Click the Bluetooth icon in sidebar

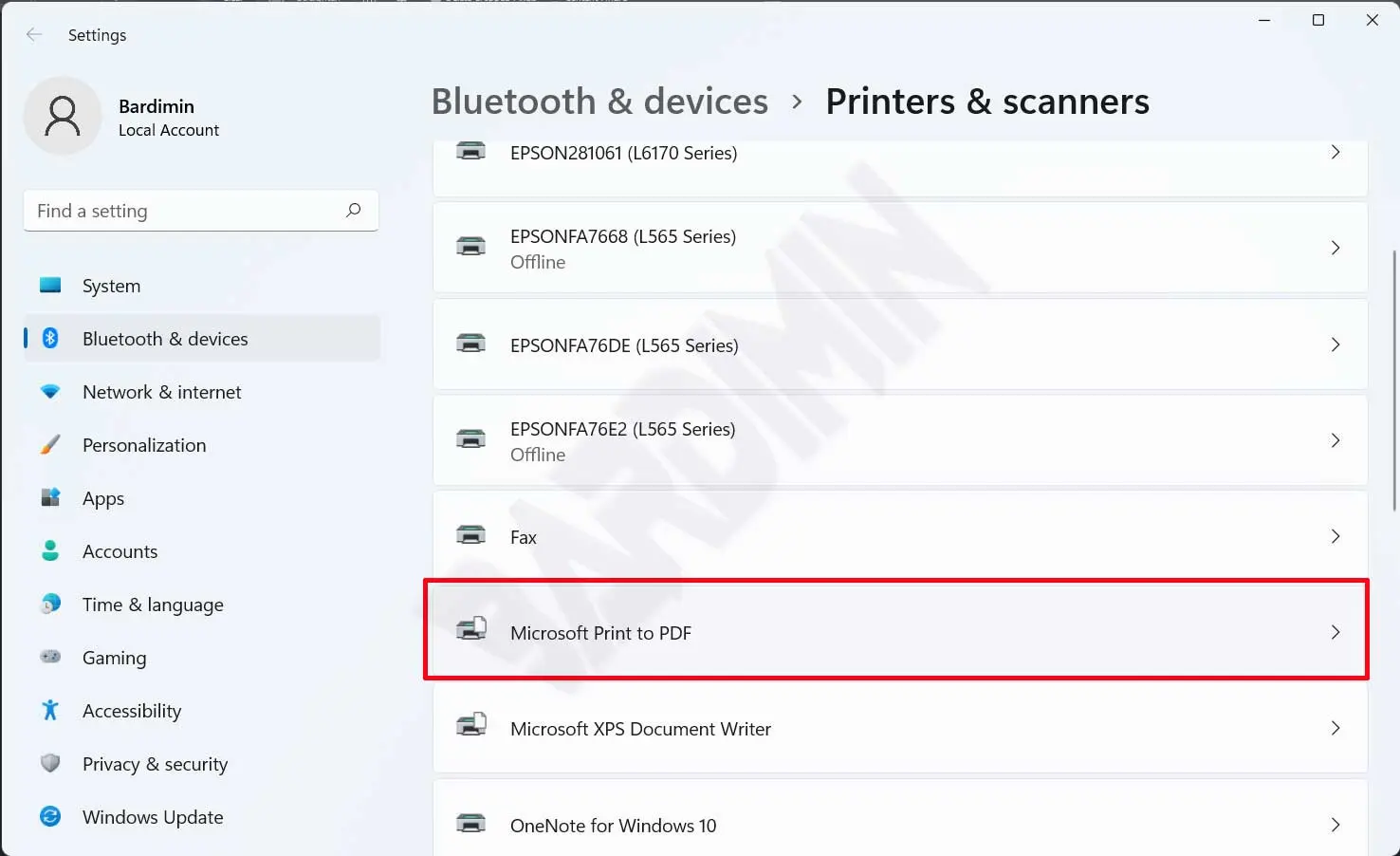(50, 338)
